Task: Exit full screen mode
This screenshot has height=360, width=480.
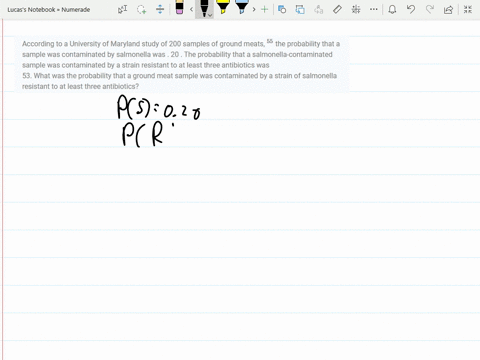Action: click(x=468, y=9)
